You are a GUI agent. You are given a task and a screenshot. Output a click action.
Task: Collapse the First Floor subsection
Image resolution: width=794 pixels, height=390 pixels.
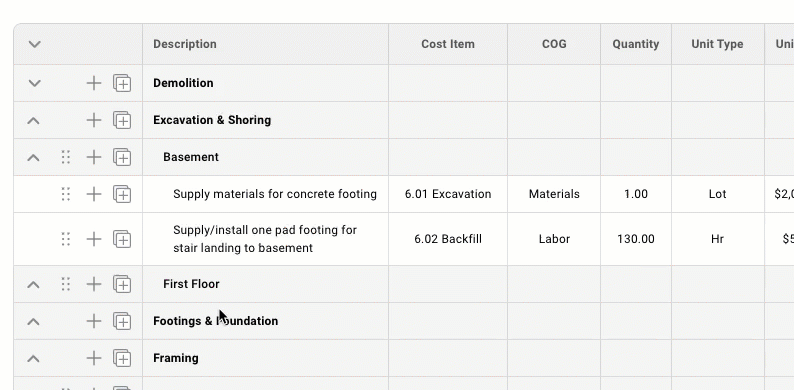(x=33, y=284)
